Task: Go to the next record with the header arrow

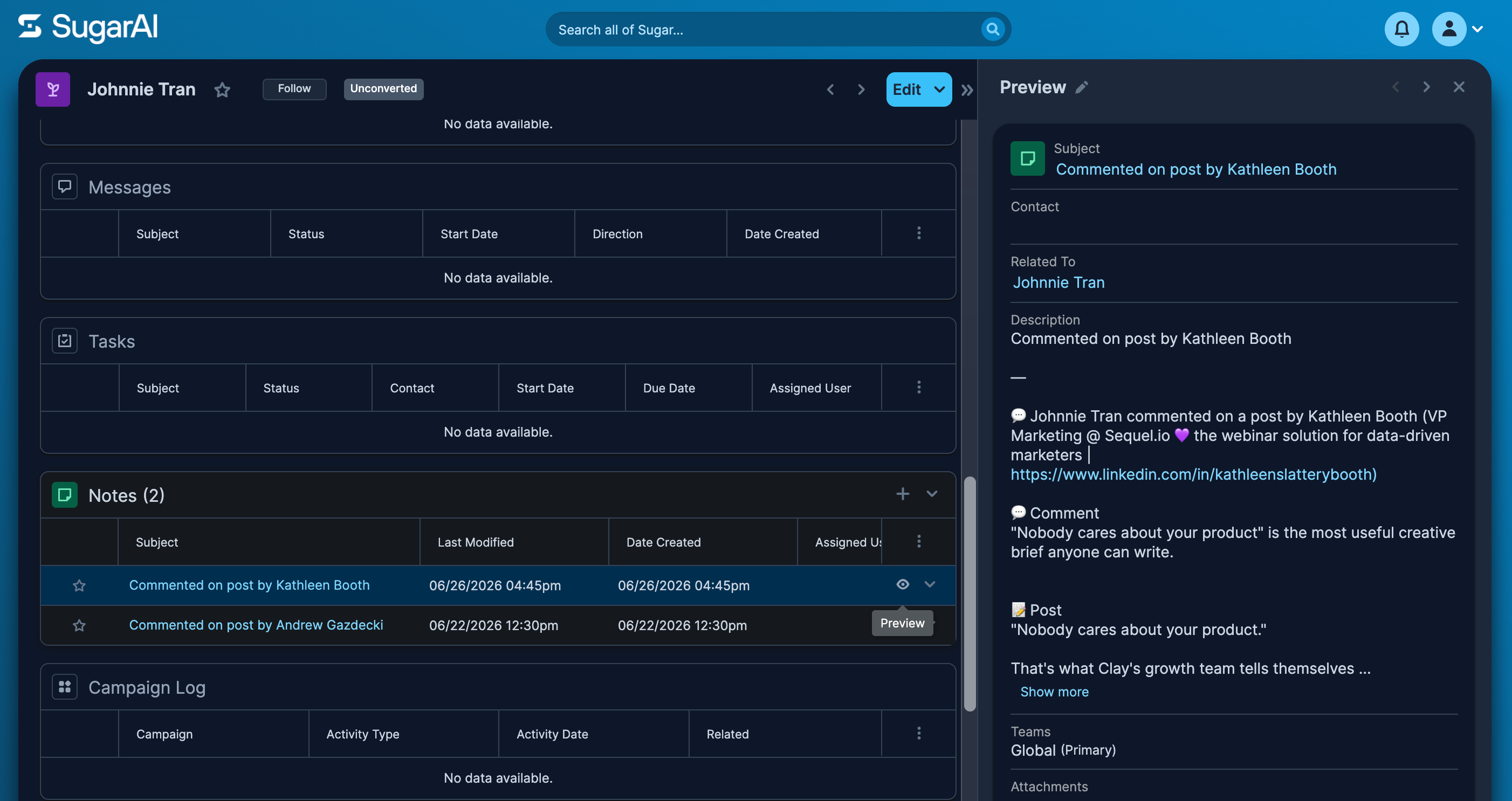Action: click(x=861, y=90)
